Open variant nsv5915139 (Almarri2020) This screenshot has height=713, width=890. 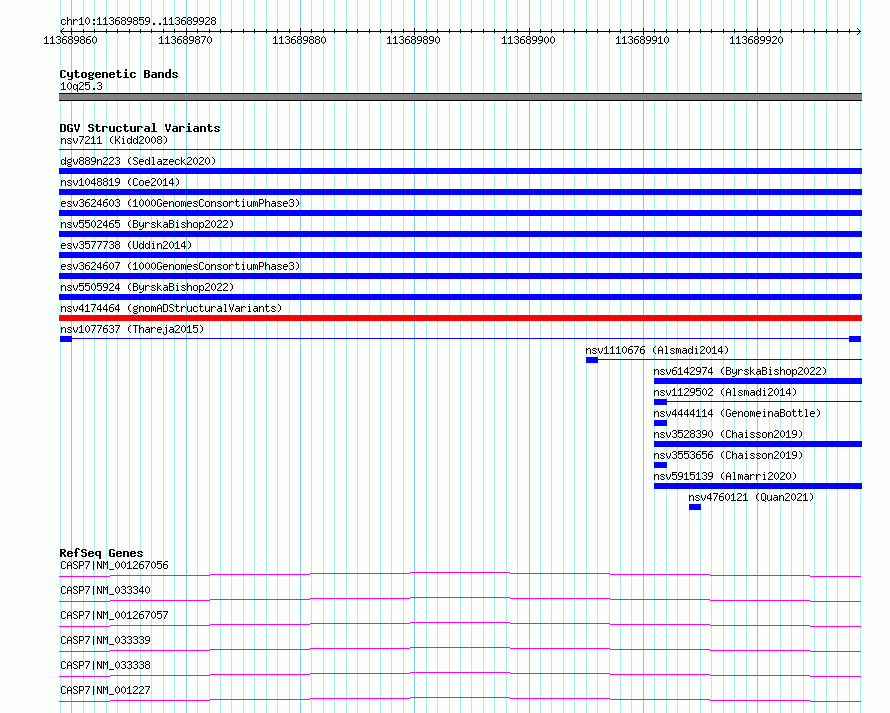725,476
